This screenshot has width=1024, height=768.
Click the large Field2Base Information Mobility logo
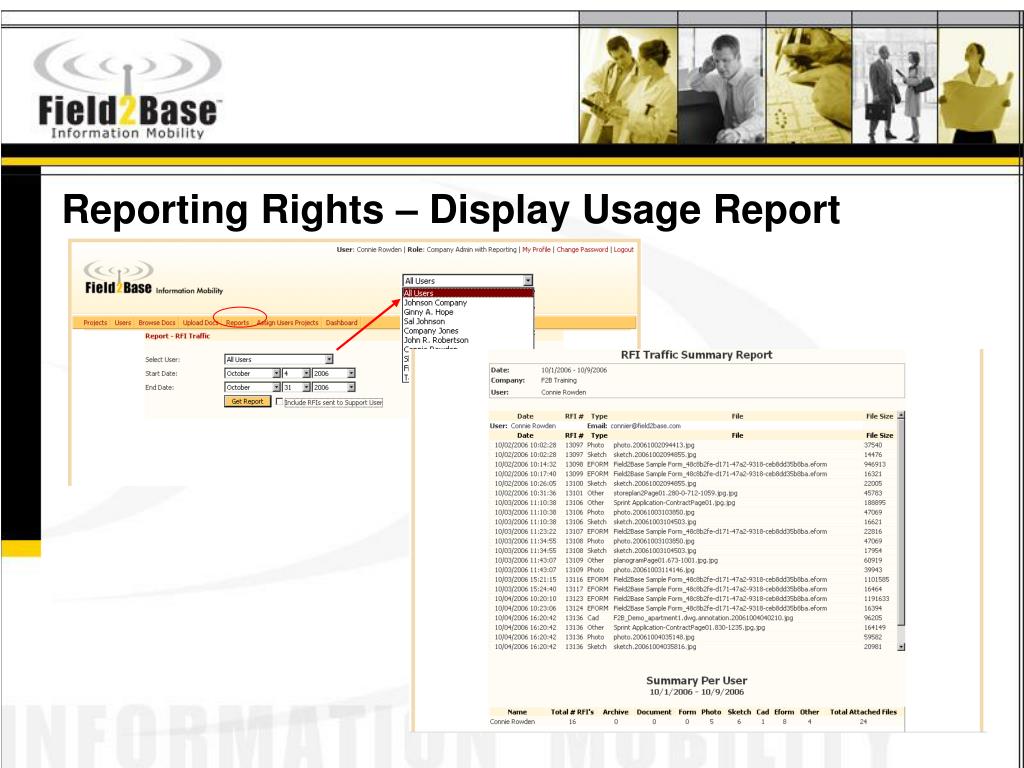[x=128, y=89]
